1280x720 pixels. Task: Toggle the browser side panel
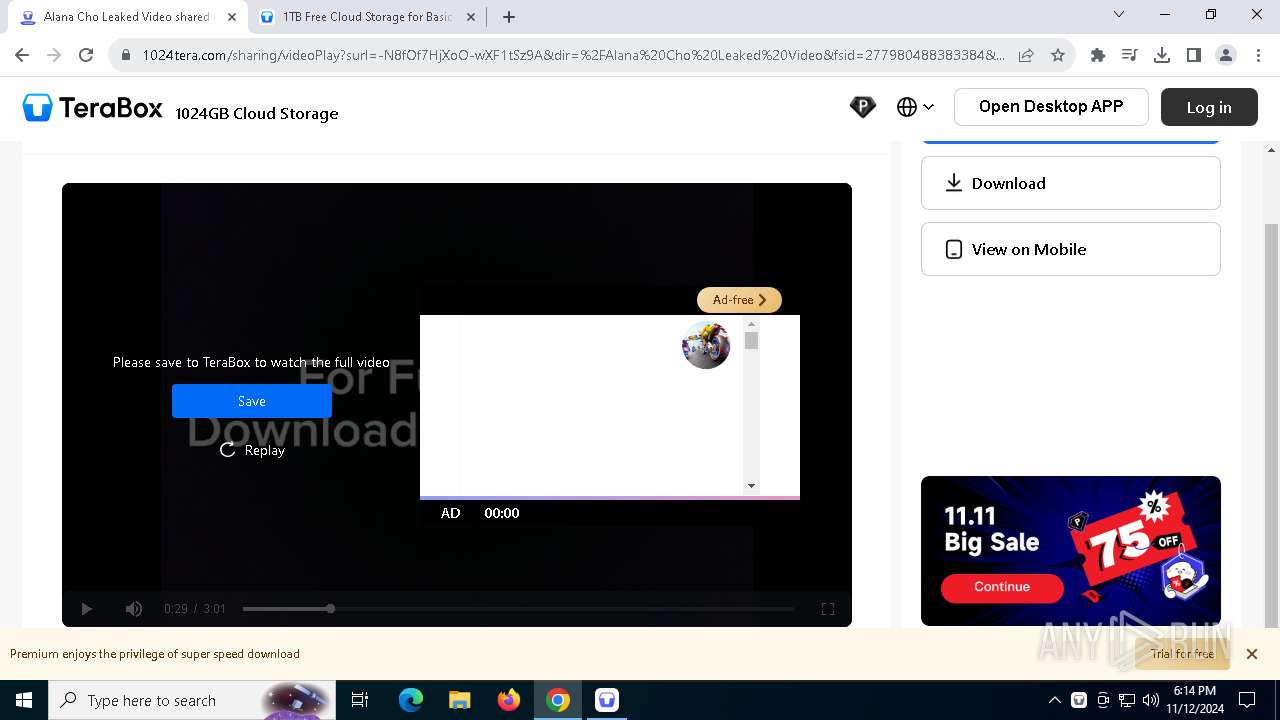(x=1194, y=55)
